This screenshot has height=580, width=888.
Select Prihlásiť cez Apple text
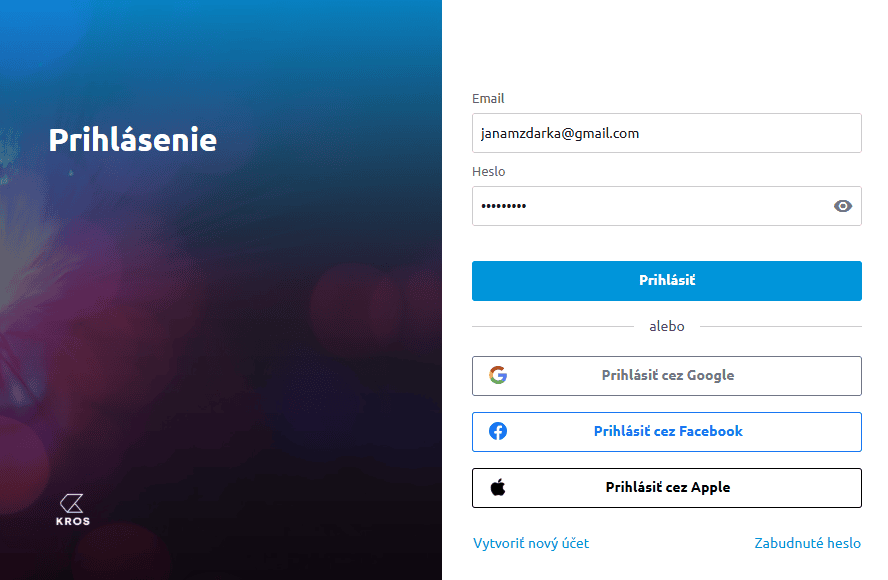tap(668, 488)
